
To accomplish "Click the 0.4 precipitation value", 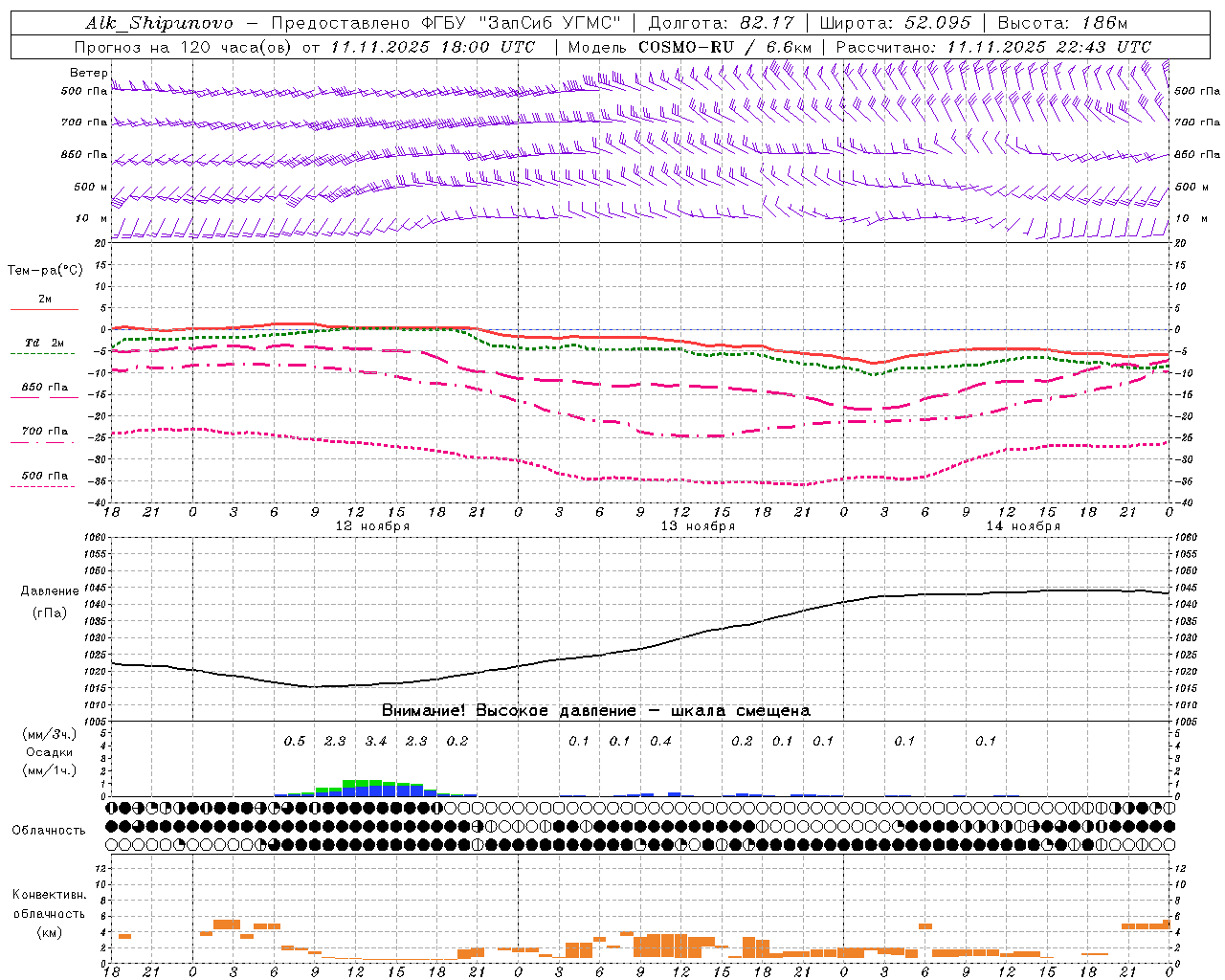I will pos(660,741).
